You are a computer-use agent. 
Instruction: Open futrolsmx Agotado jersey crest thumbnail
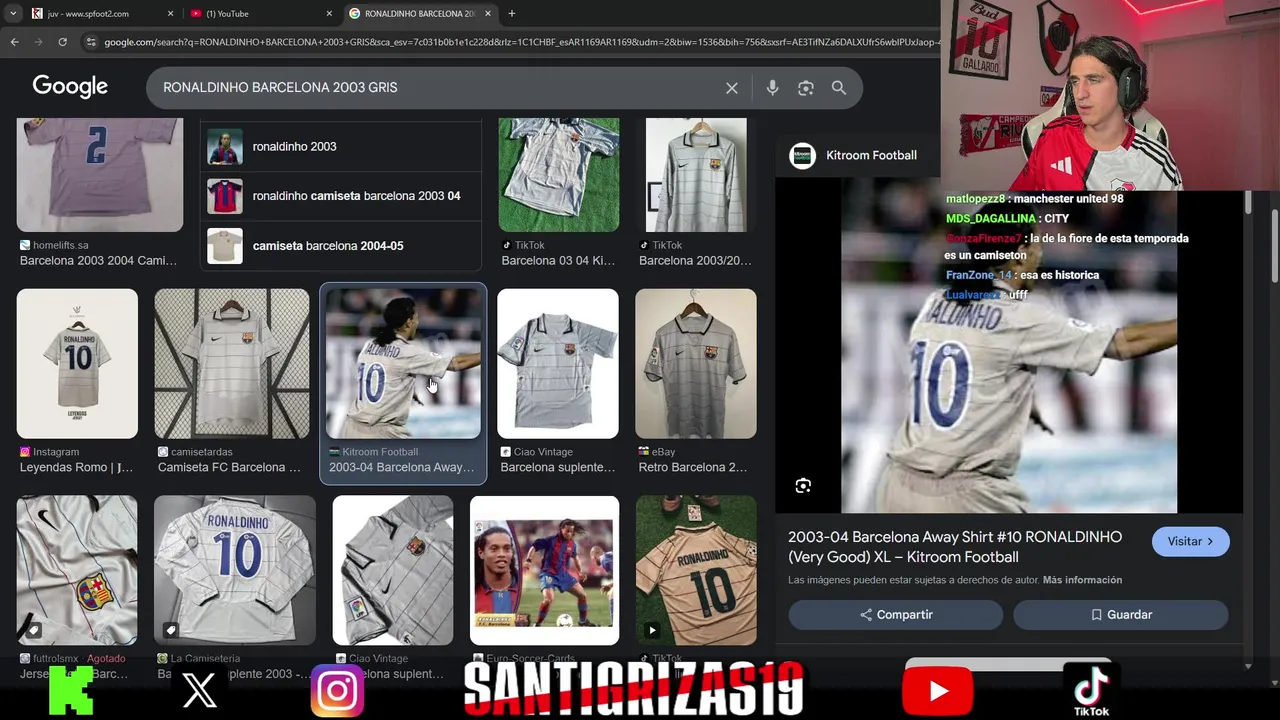coord(77,570)
